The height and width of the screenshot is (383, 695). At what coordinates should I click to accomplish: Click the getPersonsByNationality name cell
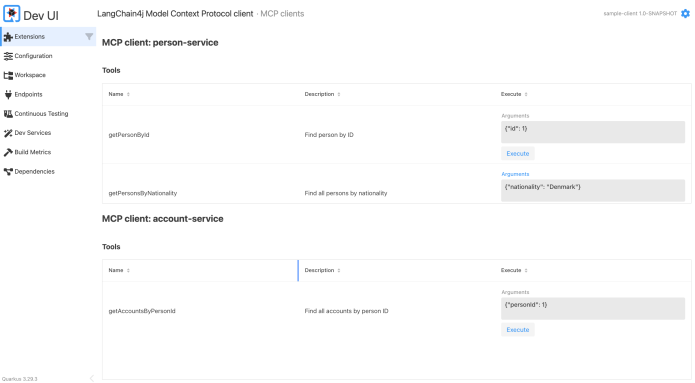coord(143,193)
